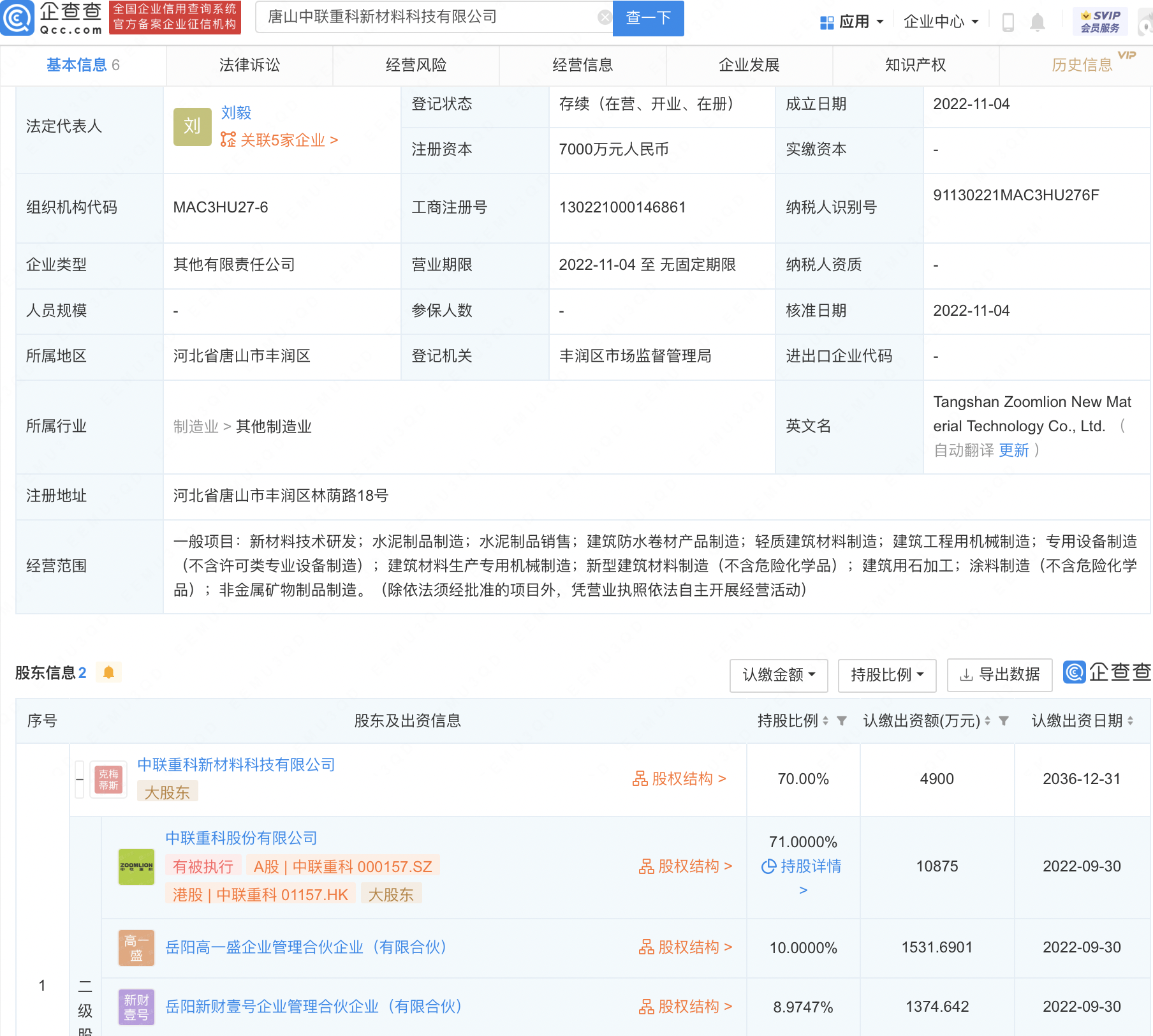Click the 全国企业信用查询系统 red banner

pyautogui.click(x=175, y=17)
